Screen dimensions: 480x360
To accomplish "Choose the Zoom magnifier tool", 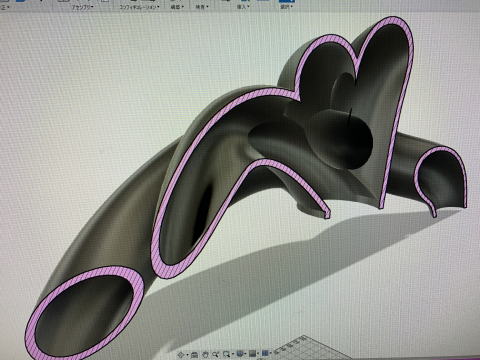I will tap(215, 354).
